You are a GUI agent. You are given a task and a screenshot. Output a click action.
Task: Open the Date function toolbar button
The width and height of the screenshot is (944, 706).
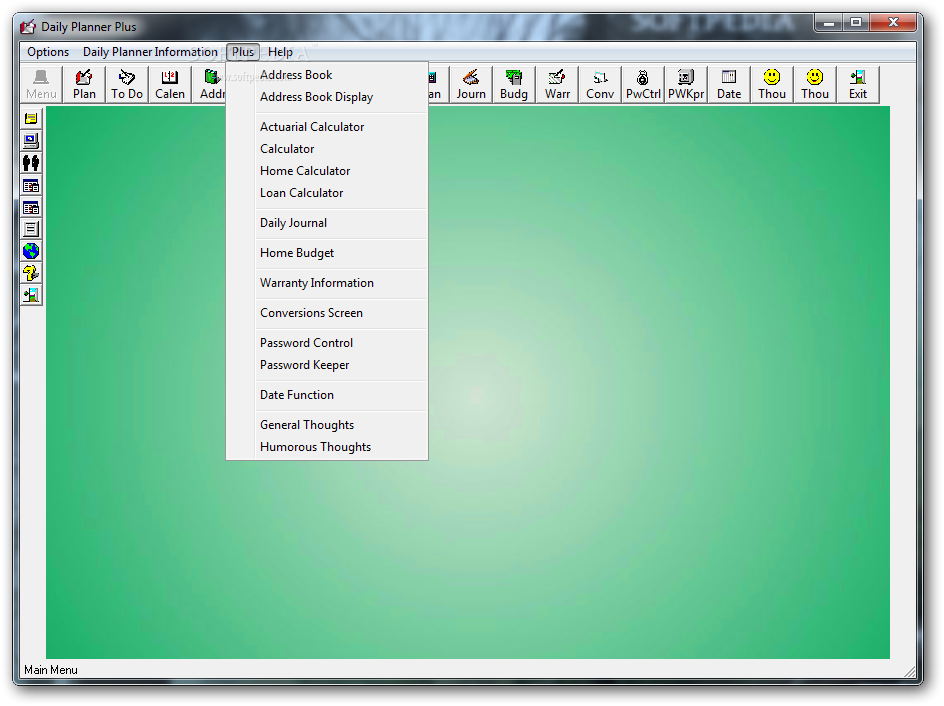coord(729,84)
